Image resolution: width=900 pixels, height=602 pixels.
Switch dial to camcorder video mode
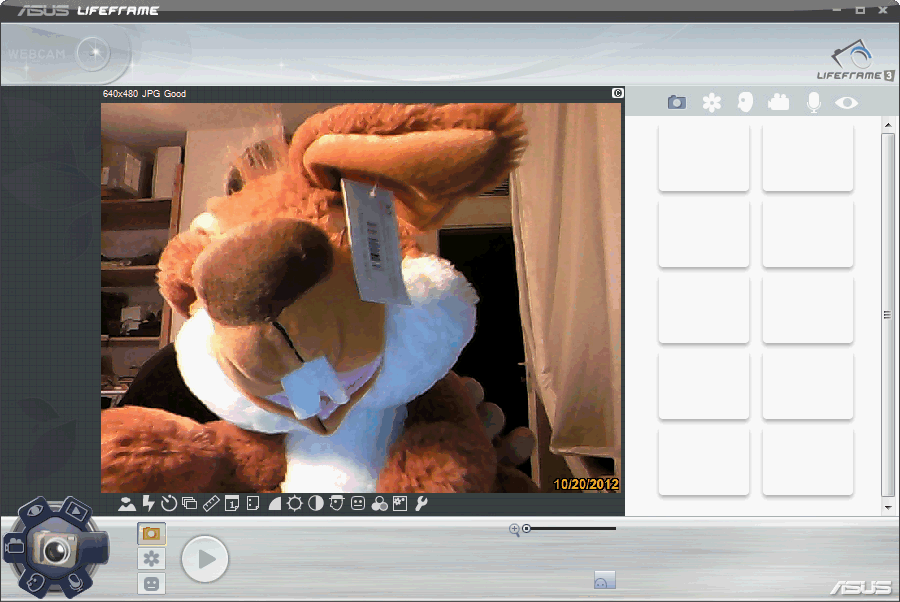(14, 546)
